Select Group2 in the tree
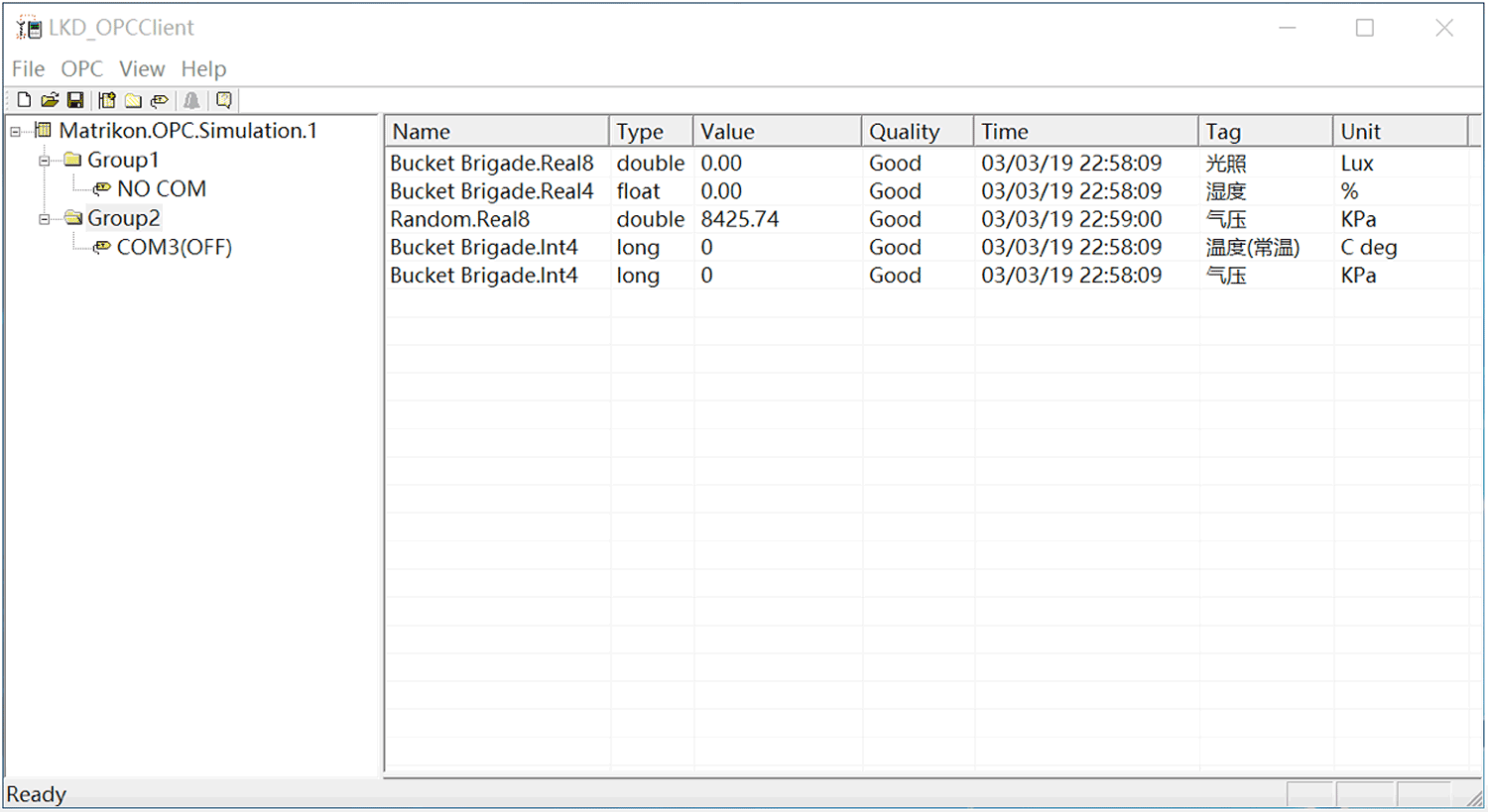Viewport: 1488px width, 812px height. (123, 218)
